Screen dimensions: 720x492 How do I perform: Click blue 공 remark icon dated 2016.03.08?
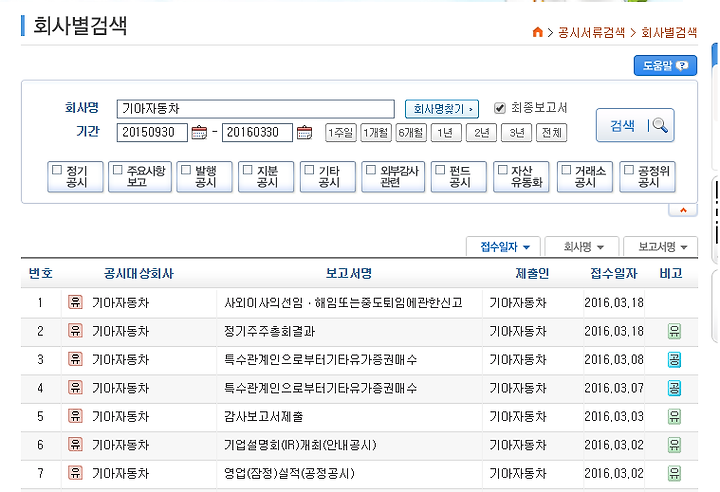point(674,360)
